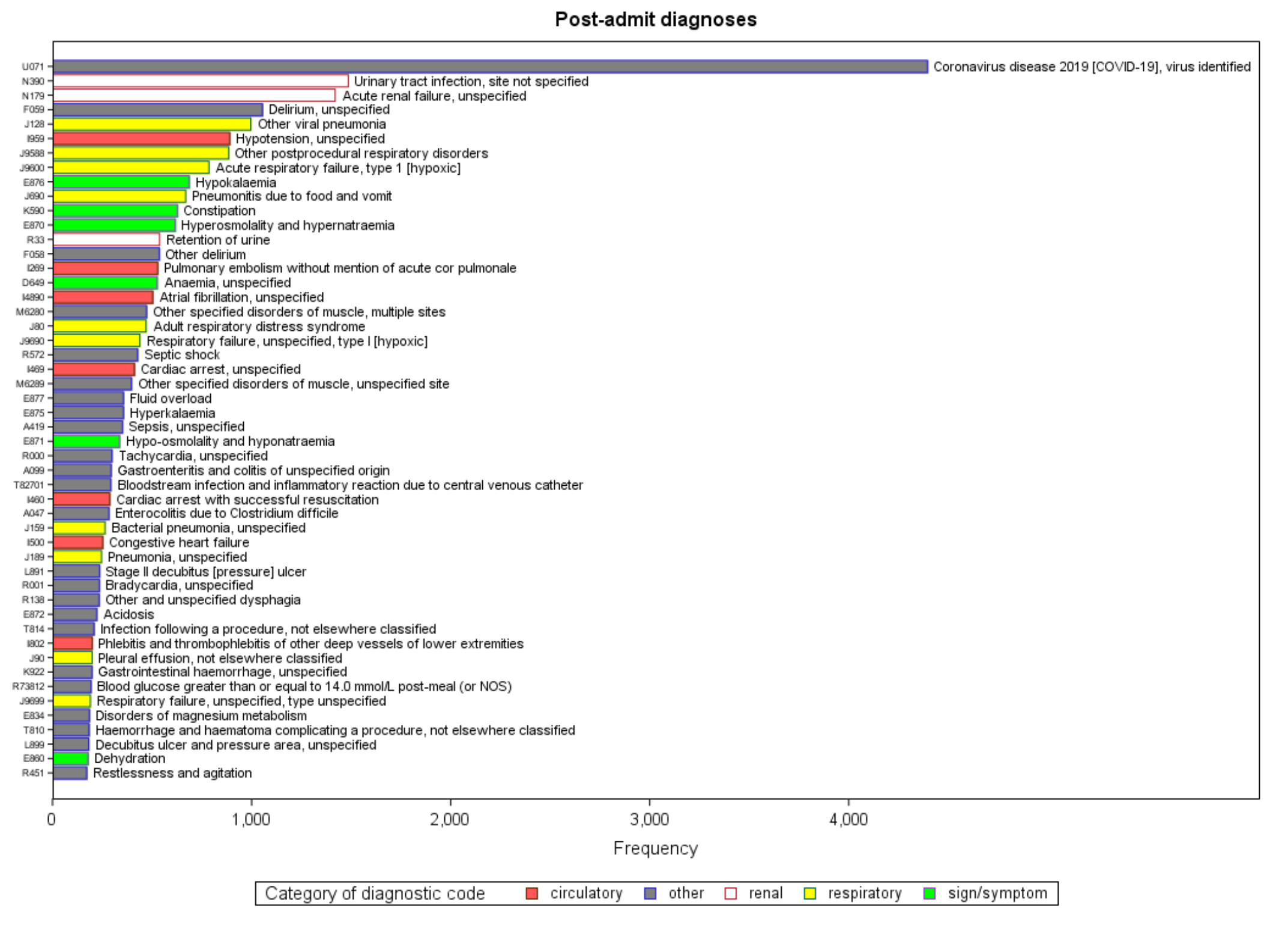Click the Hypokalaemia bar
This screenshot has height=935, width=1288.
[121, 182]
